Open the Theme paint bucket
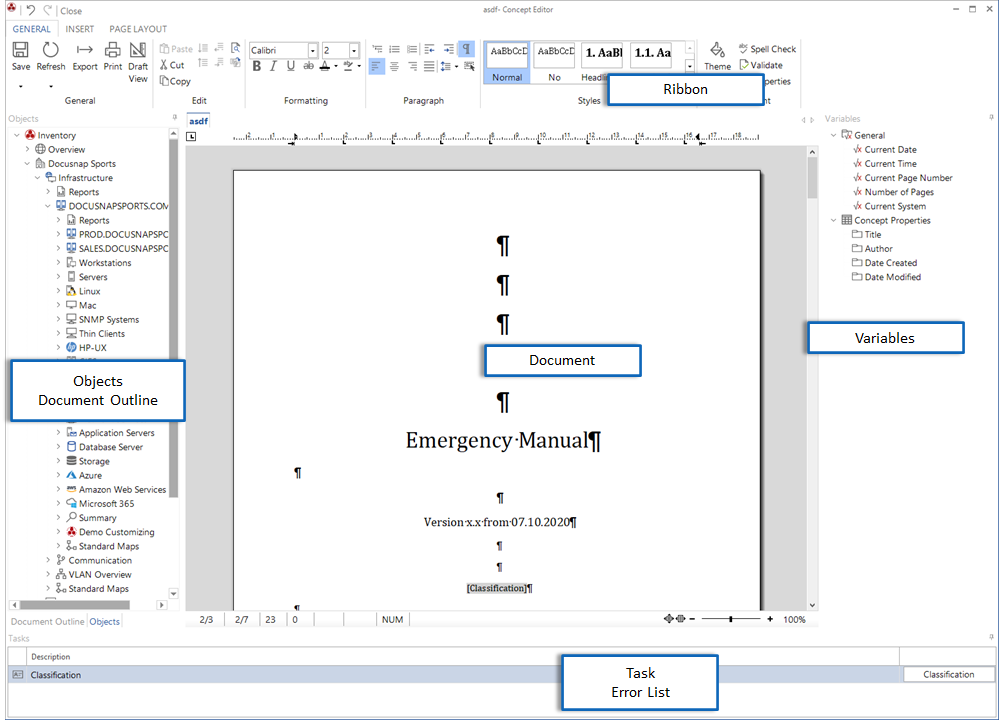This screenshot has width=999, height=720. pyautogui.click(x=717, y=50)
